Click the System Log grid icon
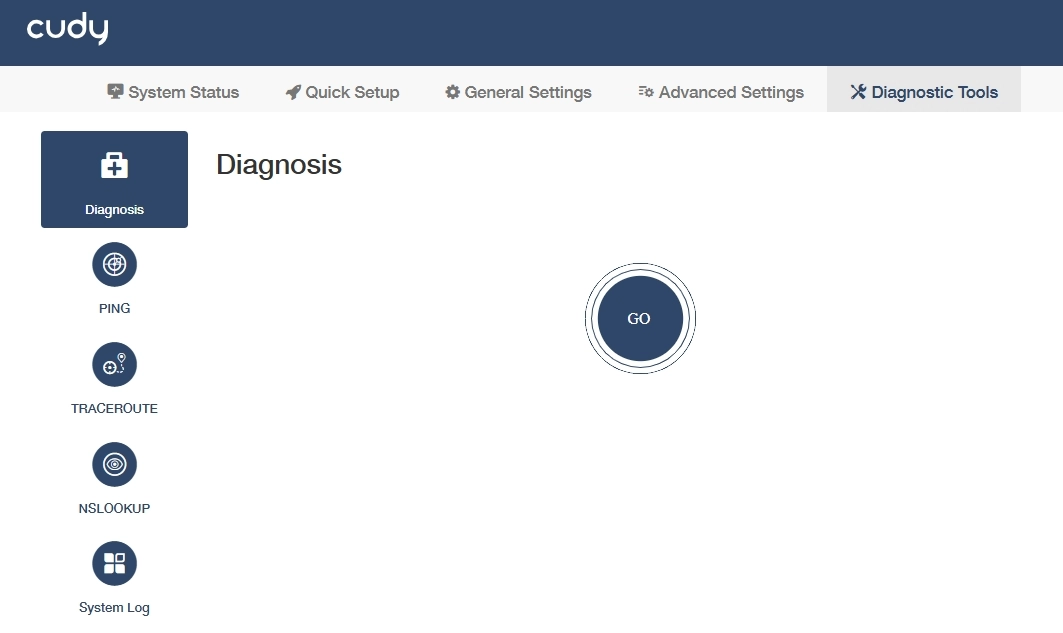This screenshot has width=1063, height=633. 114,564
